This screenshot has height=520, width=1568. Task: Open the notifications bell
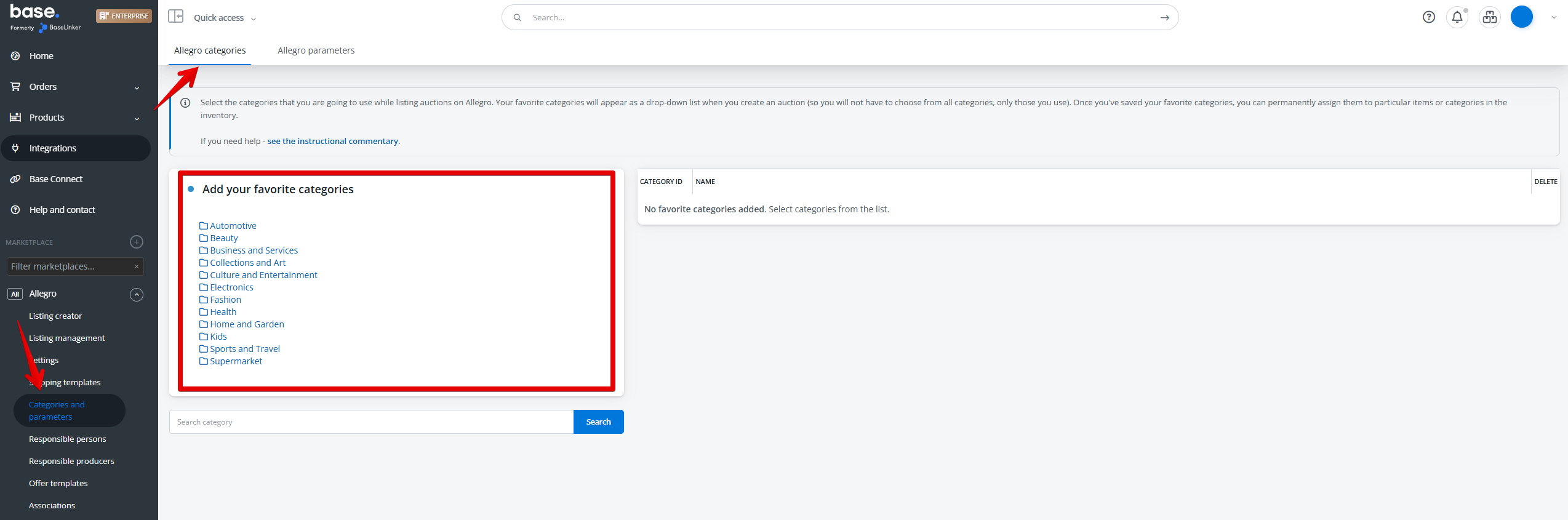[x=1457, y=17]
